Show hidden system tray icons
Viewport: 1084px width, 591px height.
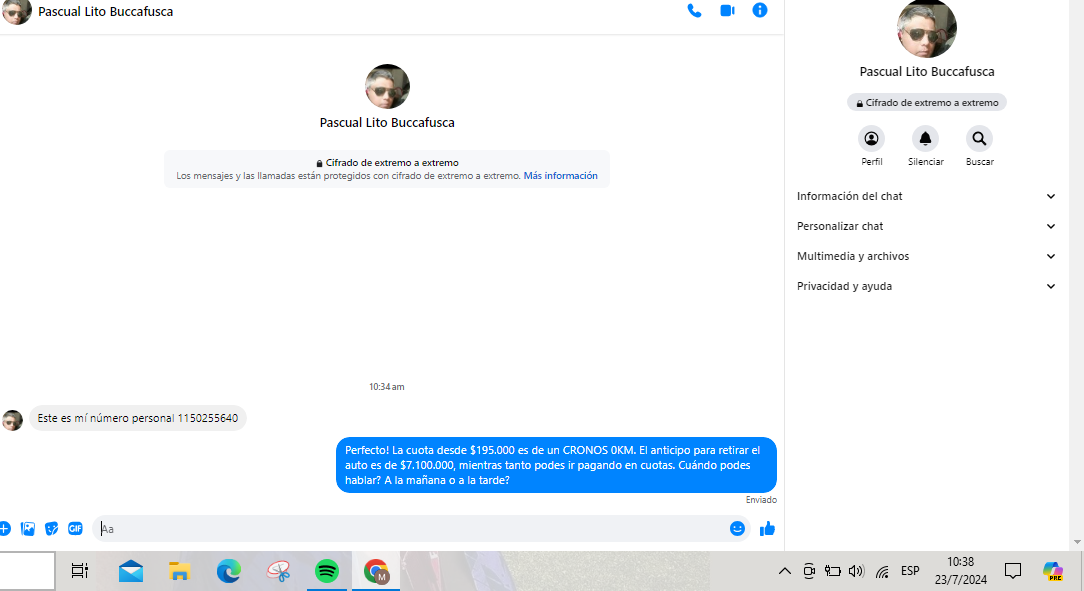point(785,571)
